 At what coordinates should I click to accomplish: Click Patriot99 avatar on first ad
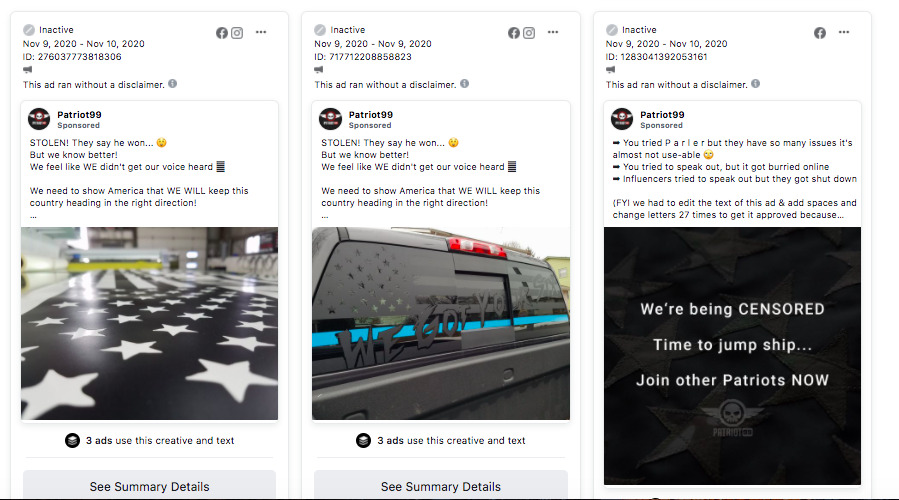point(39,119)
